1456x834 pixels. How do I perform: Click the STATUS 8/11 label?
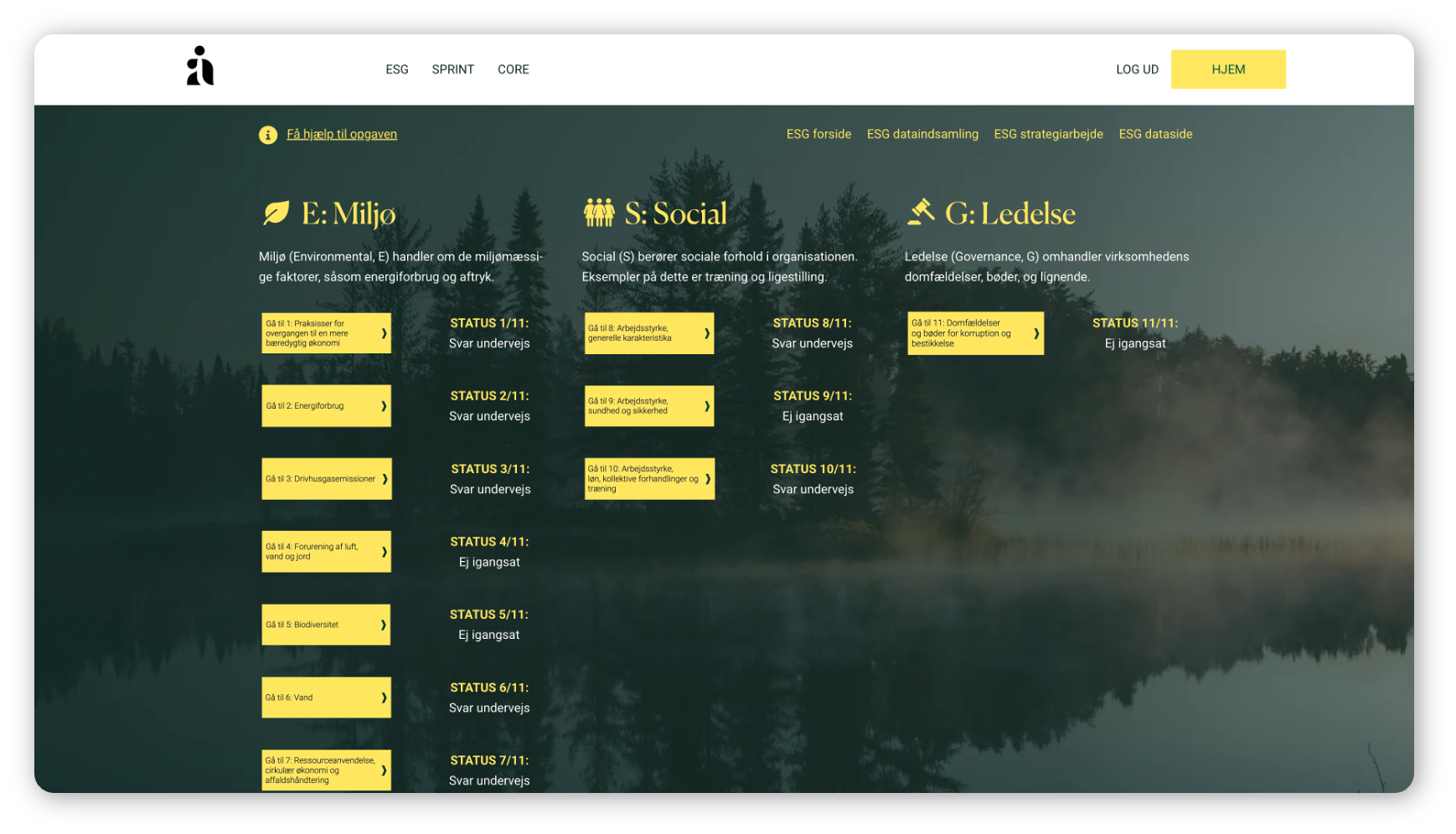(813, 323)
